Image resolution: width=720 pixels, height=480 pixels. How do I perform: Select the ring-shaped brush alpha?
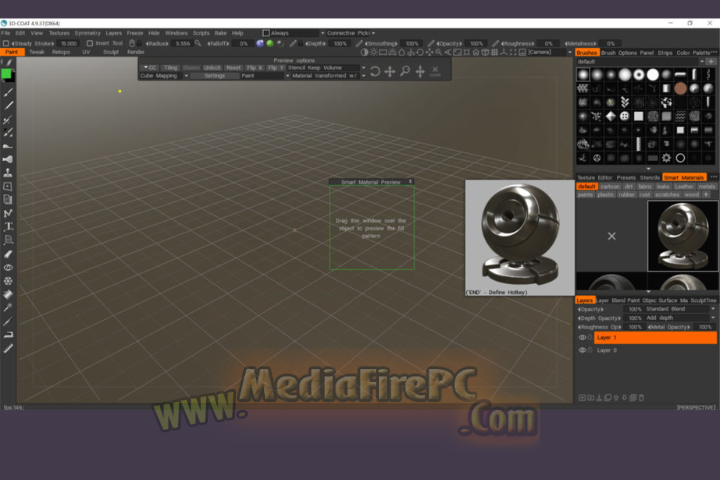[639, 74]
